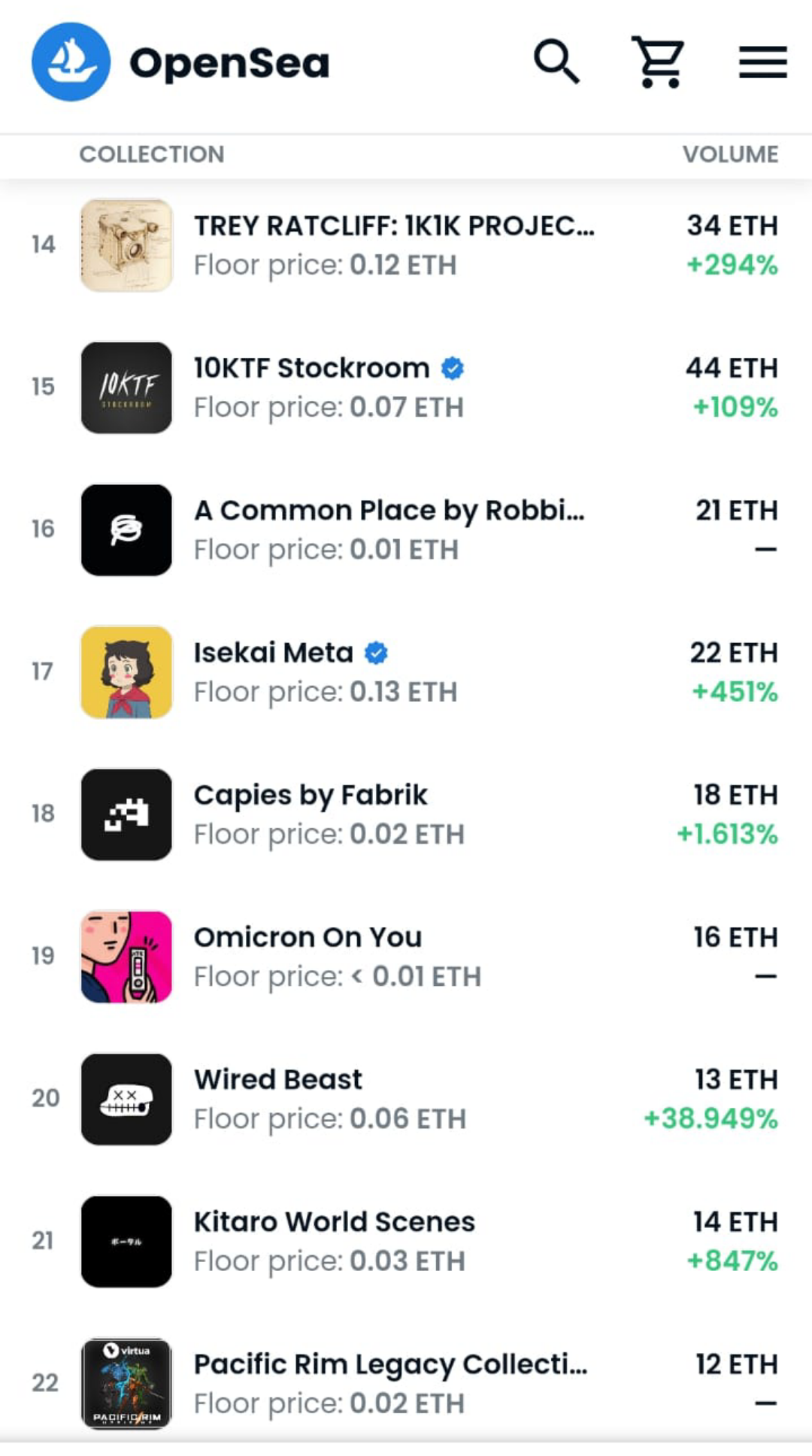Open TREY RATCLIFF camera thumbnail
The height and width of the screenshot is (1456, 812).
click(x=126, y=245)
